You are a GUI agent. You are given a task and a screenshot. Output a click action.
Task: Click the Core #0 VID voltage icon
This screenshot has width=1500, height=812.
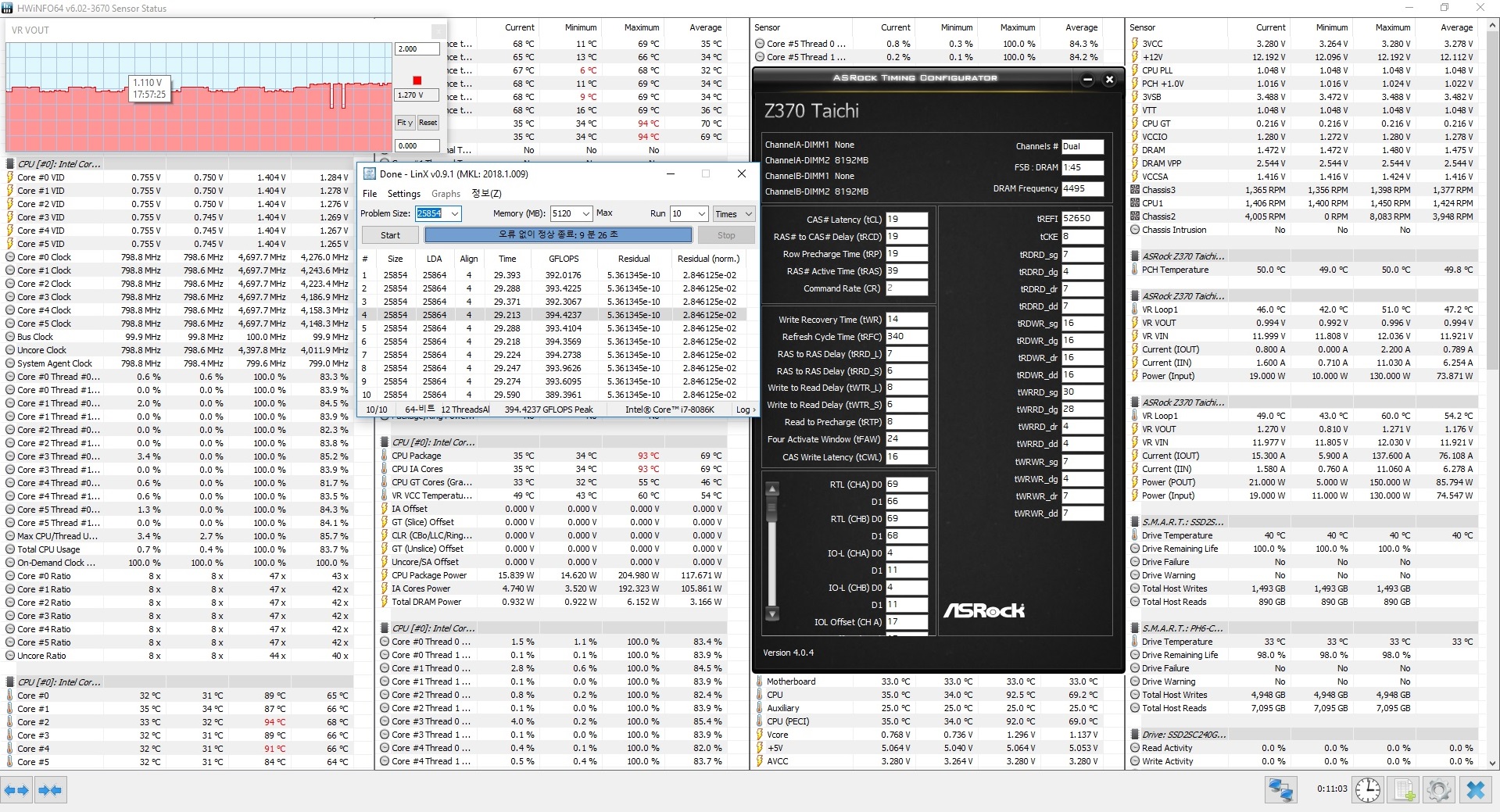(11, 177)
